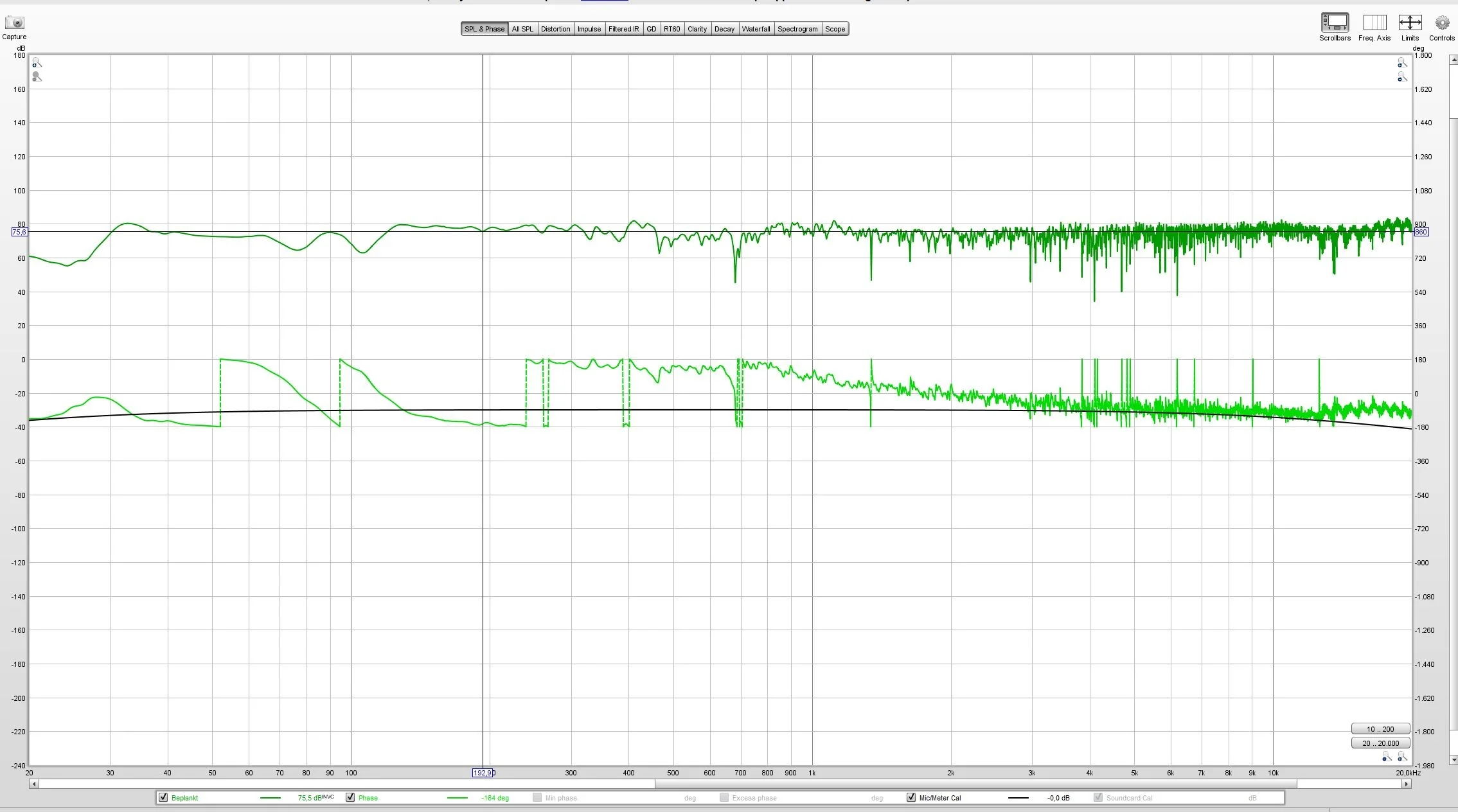Open the graph Limits icon

point(1410,22)
